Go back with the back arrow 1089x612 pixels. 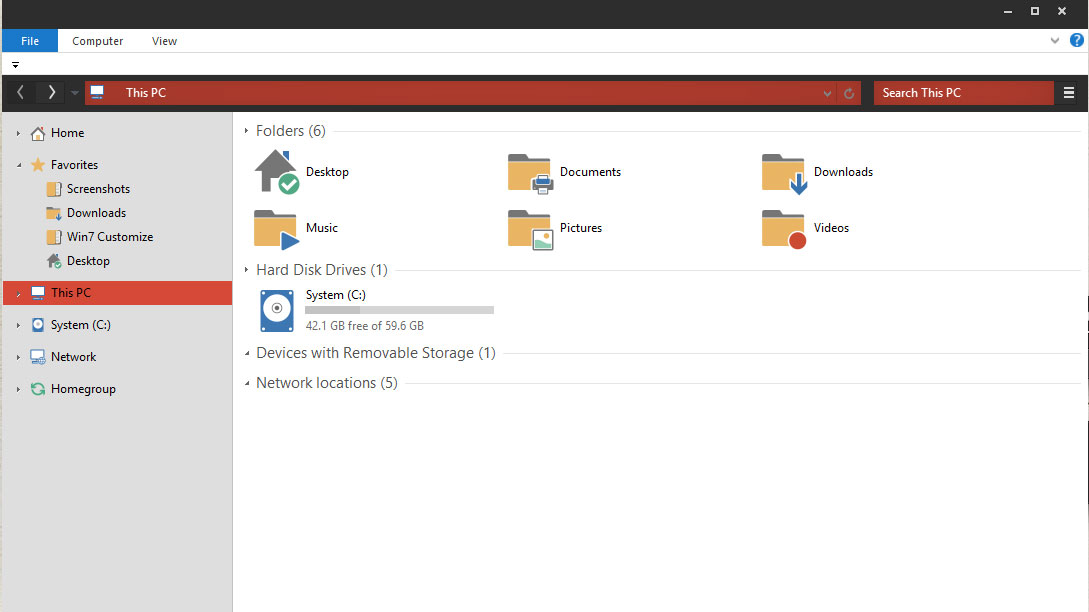21,92
